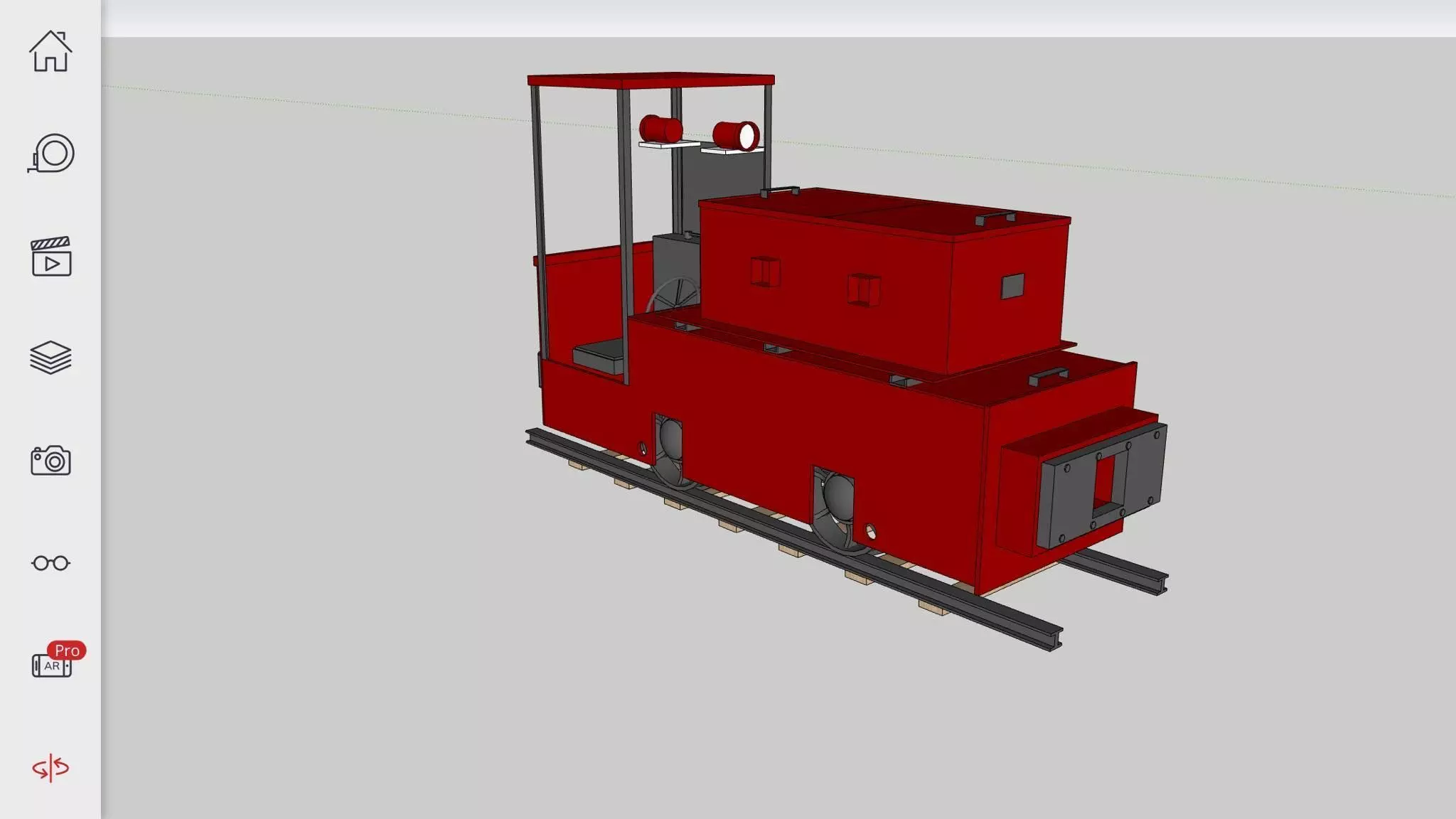1456x819 pixels.
Task: Open the Scenes clapperboard icon
Action: (50, 256)
